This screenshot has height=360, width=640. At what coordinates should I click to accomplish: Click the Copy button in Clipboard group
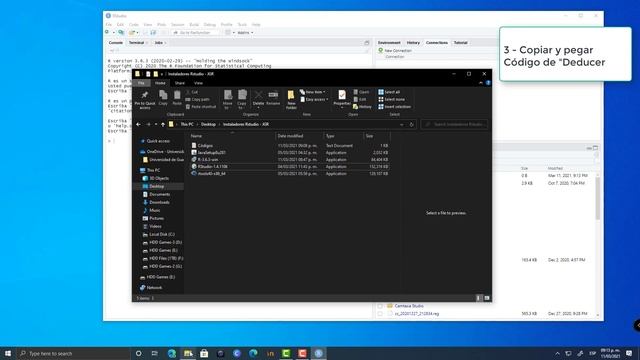click(x=163, y=98)
